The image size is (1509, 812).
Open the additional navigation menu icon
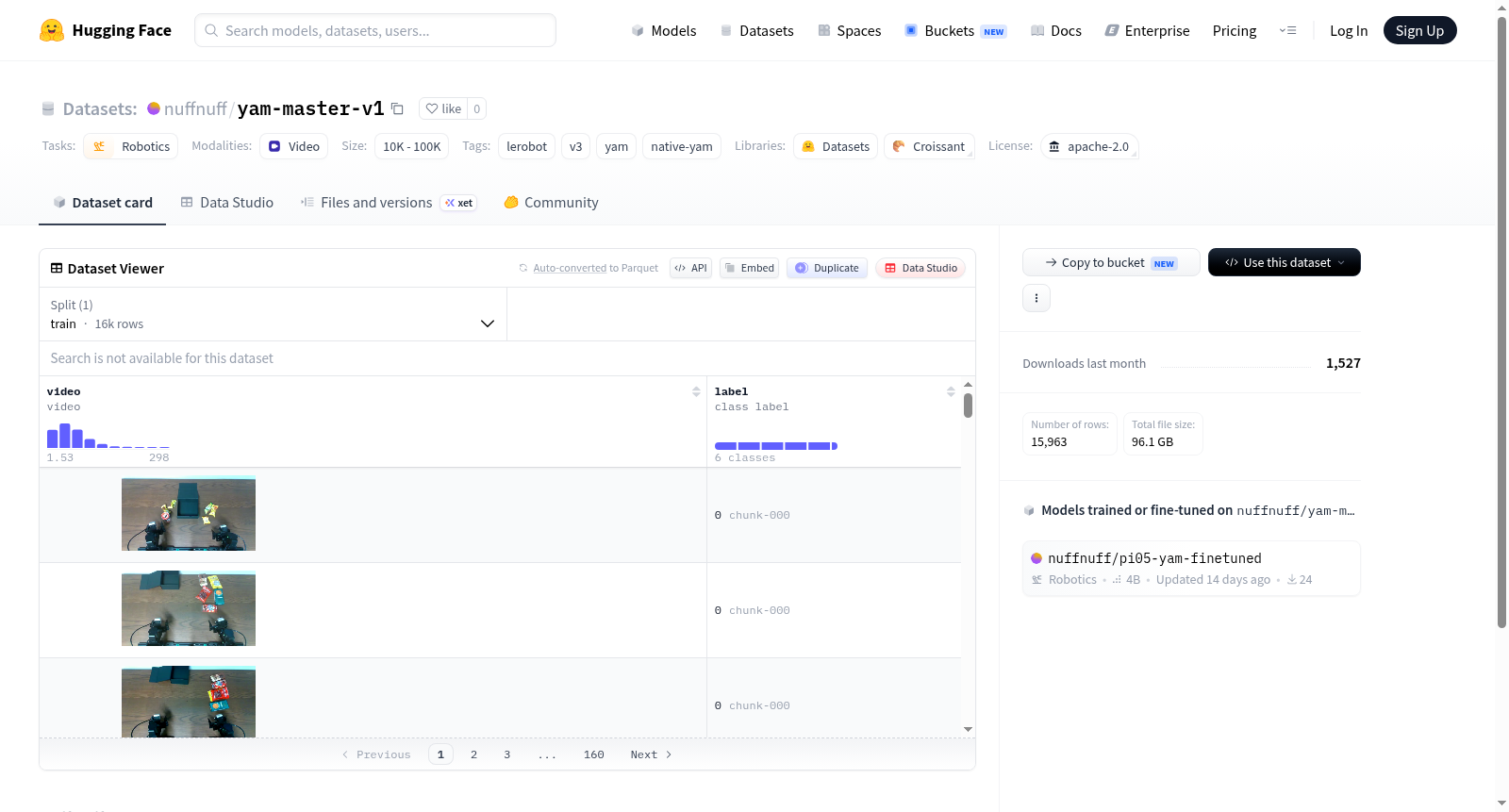(x=1287, y=30)
